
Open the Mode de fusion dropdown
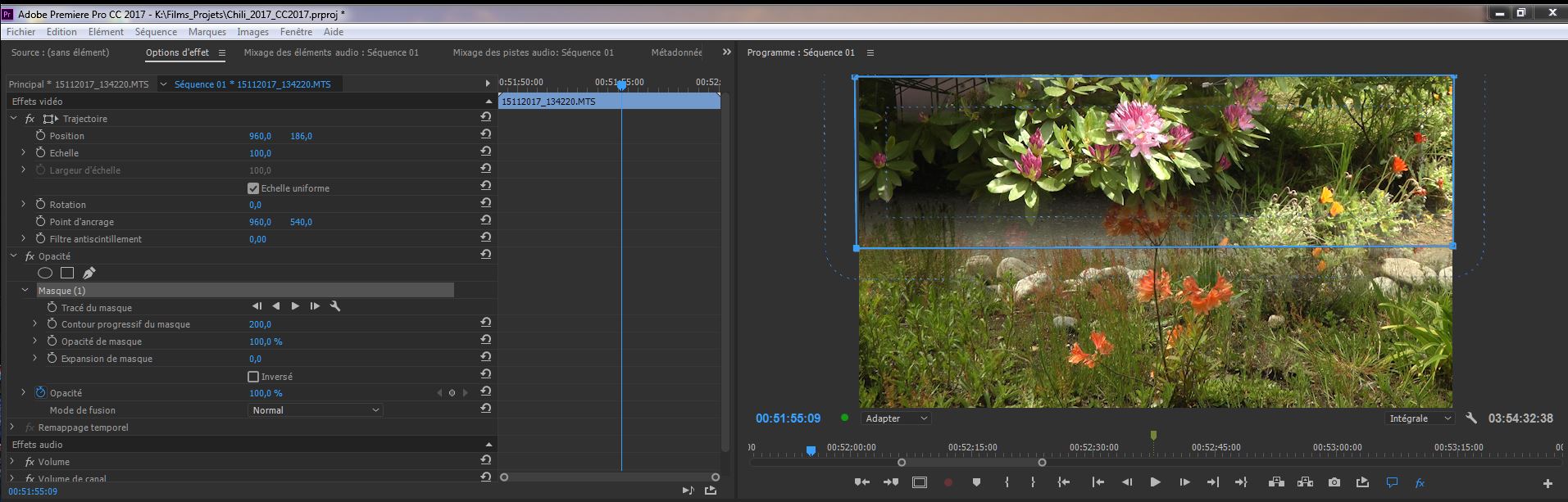[316, 410]
